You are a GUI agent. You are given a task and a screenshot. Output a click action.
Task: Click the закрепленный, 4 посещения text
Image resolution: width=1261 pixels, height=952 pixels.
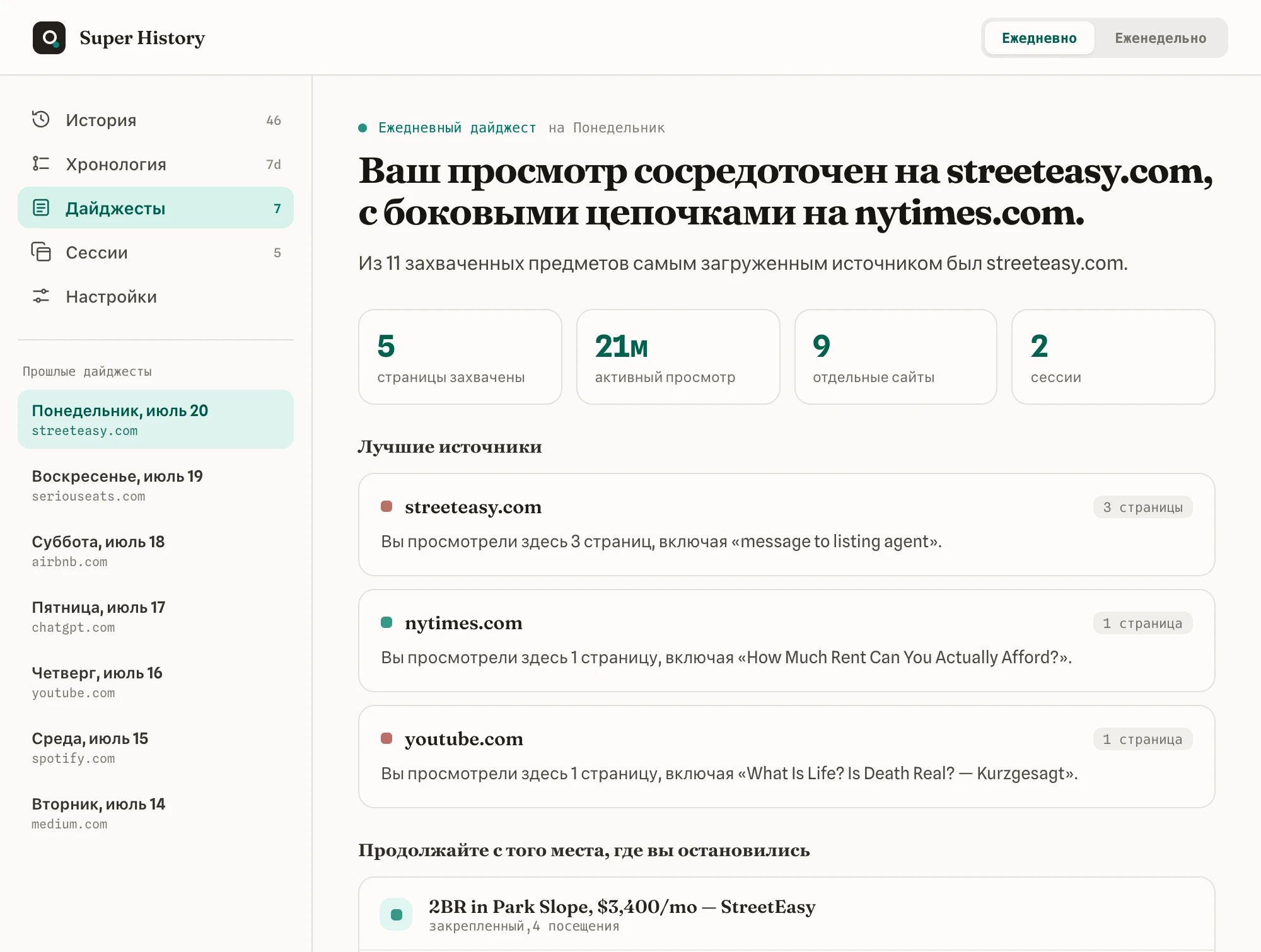pyautogui.click(x=524, y=926)
